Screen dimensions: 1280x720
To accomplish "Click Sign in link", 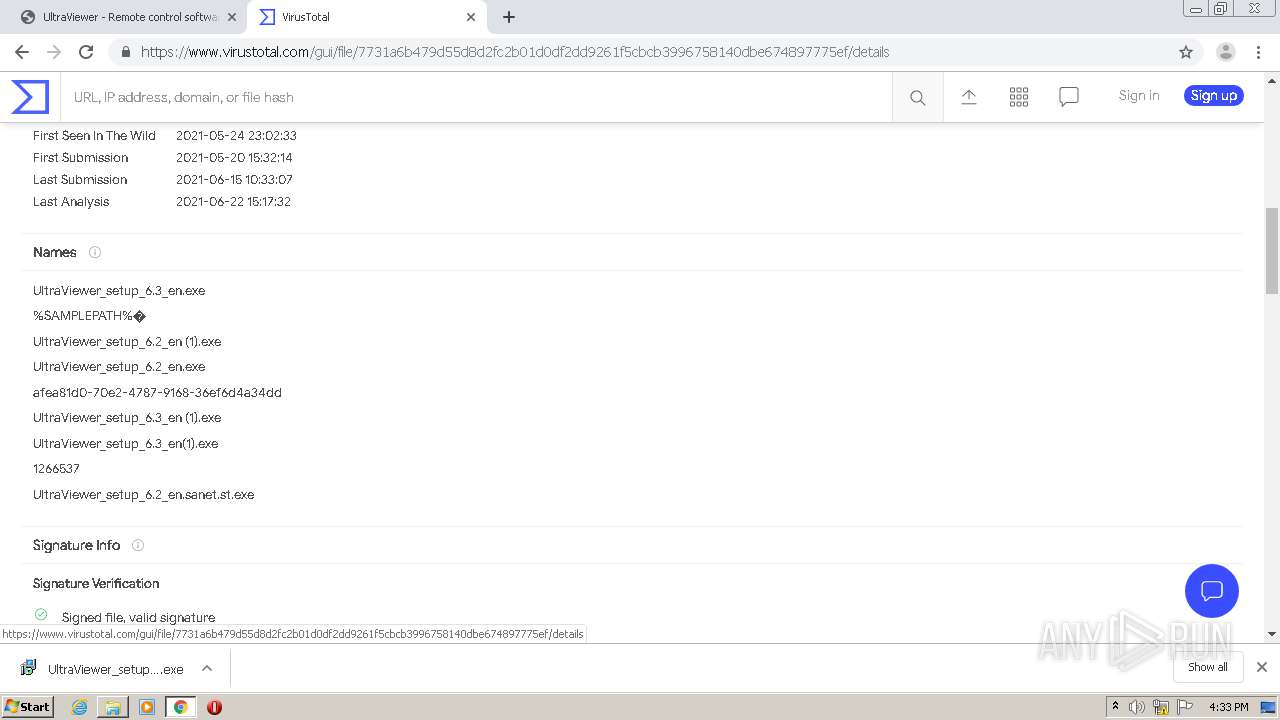I will pos(1139,96).
